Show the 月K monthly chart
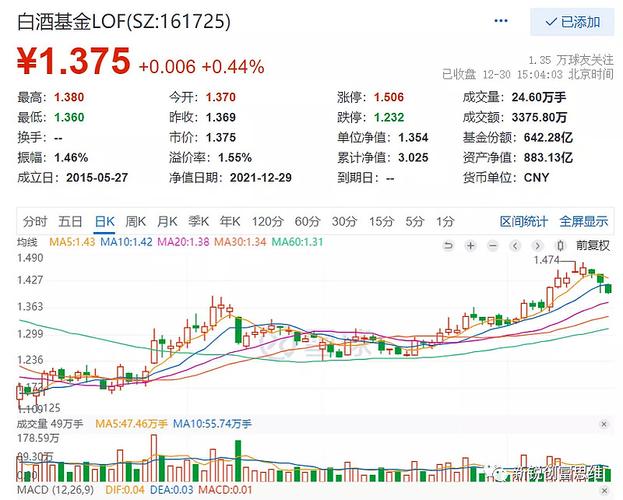This screenshot has height=500, width=623. [x=166, y=221]
